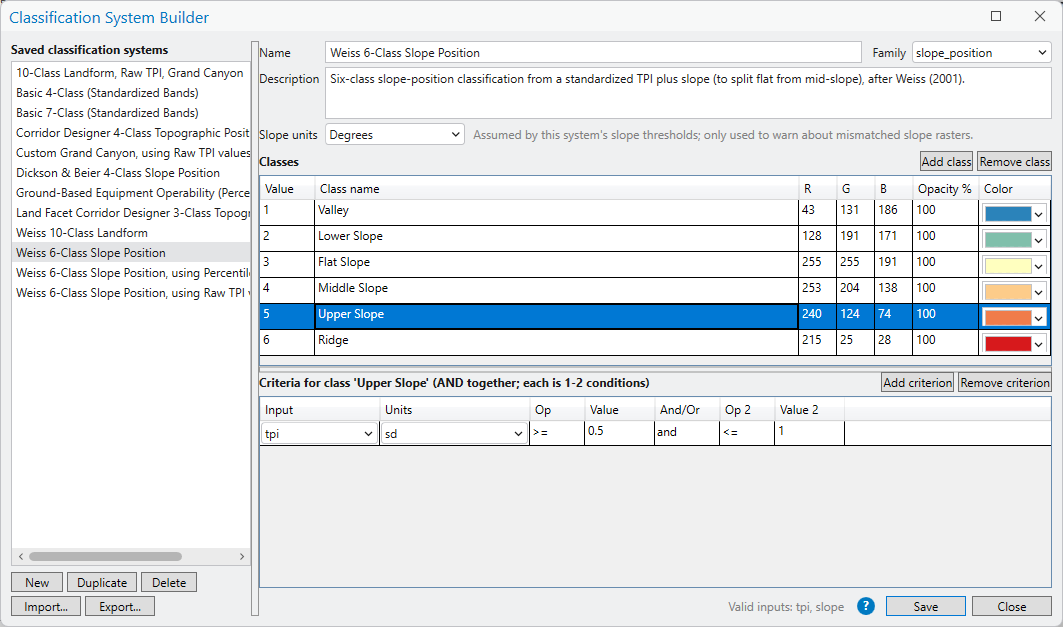1063x627 pixels.
Task: Select 'Corridor Designer 4-Class Topographic' system
Action: tap(131, 133)
